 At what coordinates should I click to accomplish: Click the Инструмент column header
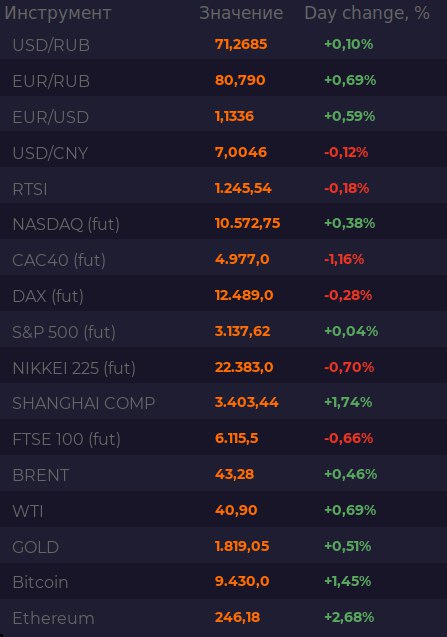click(58, 13)
